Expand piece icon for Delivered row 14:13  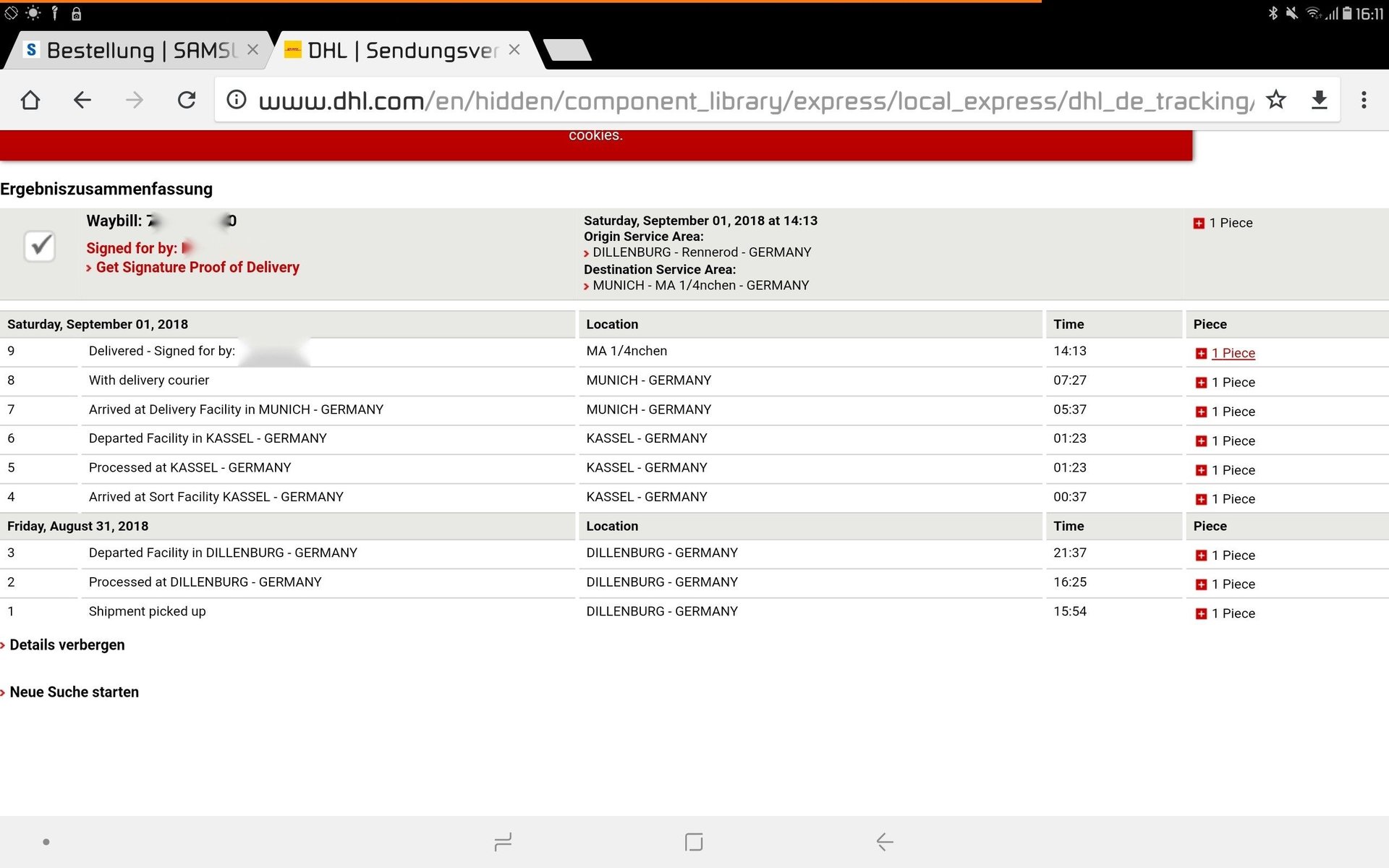[1201, 354]
